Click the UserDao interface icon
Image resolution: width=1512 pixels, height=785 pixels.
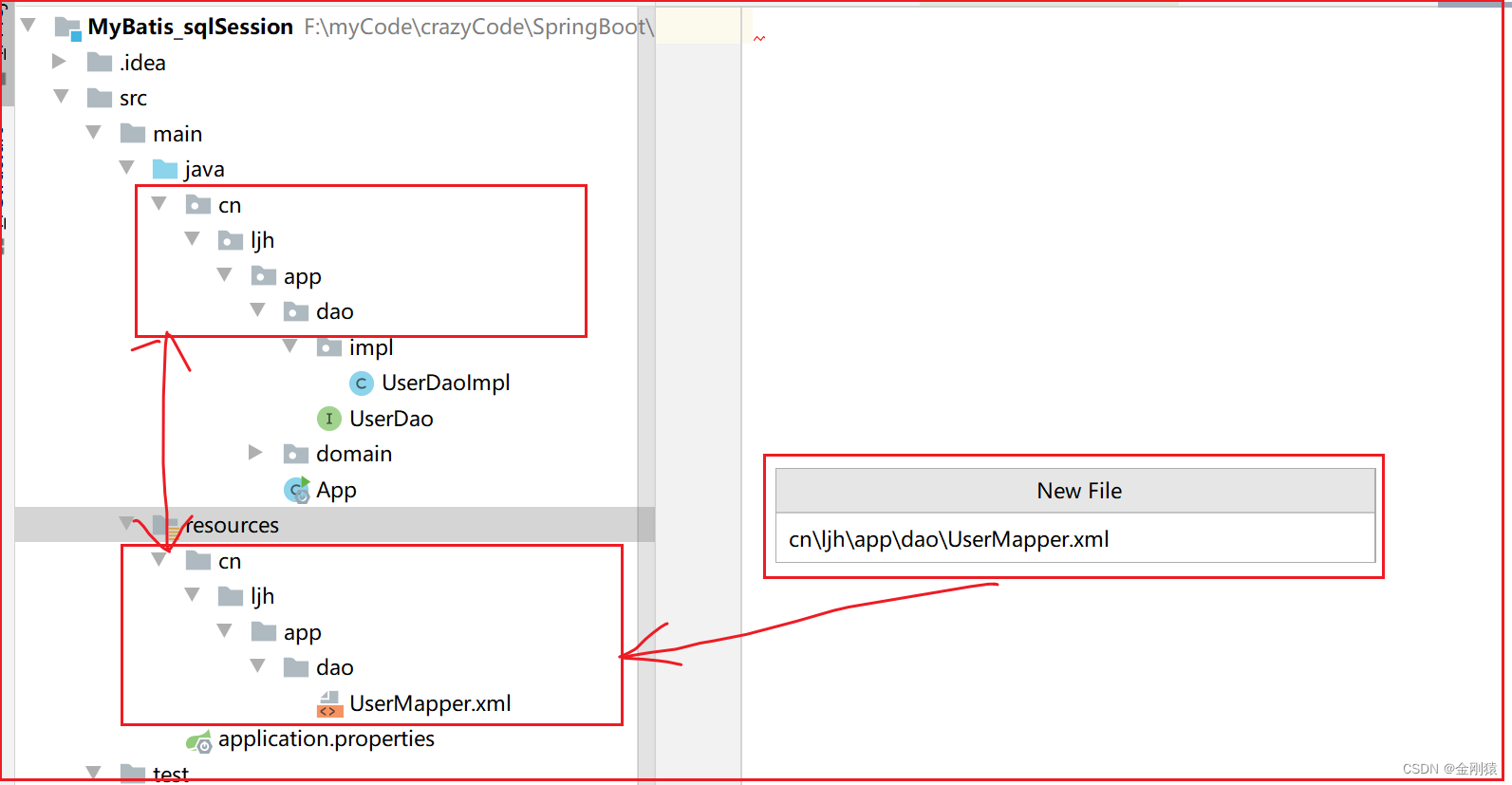328,419
